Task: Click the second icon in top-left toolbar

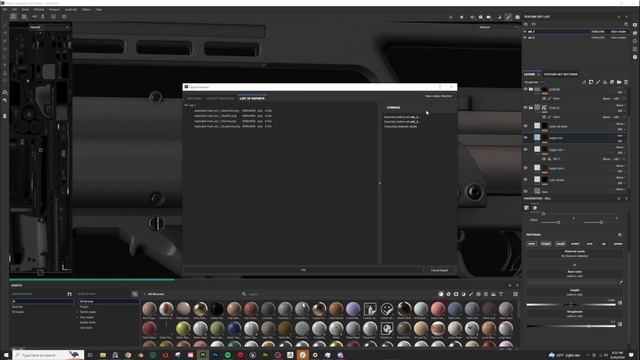Action: [x=24, y=17]
